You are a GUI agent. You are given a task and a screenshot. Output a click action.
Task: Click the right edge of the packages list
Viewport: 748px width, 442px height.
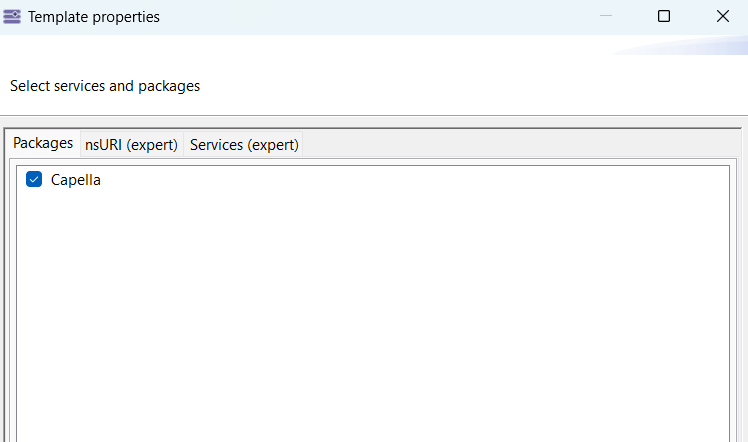point(720,300)
